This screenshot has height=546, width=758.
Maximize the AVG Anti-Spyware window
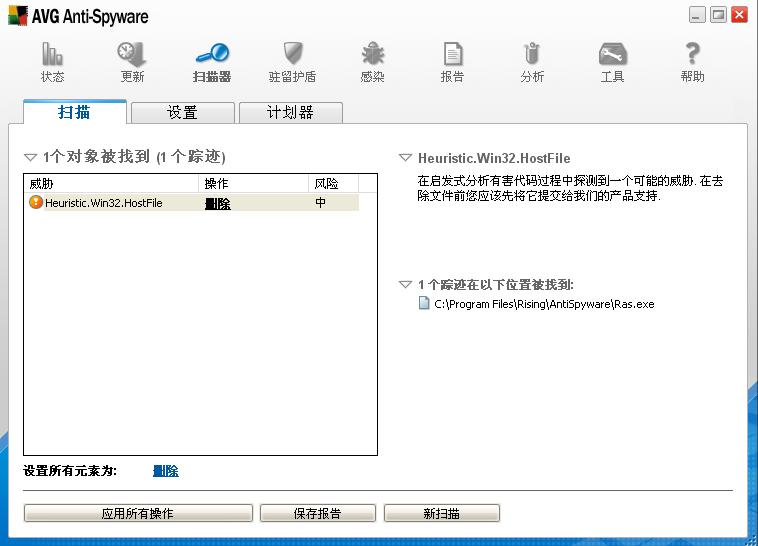(718, 15)
